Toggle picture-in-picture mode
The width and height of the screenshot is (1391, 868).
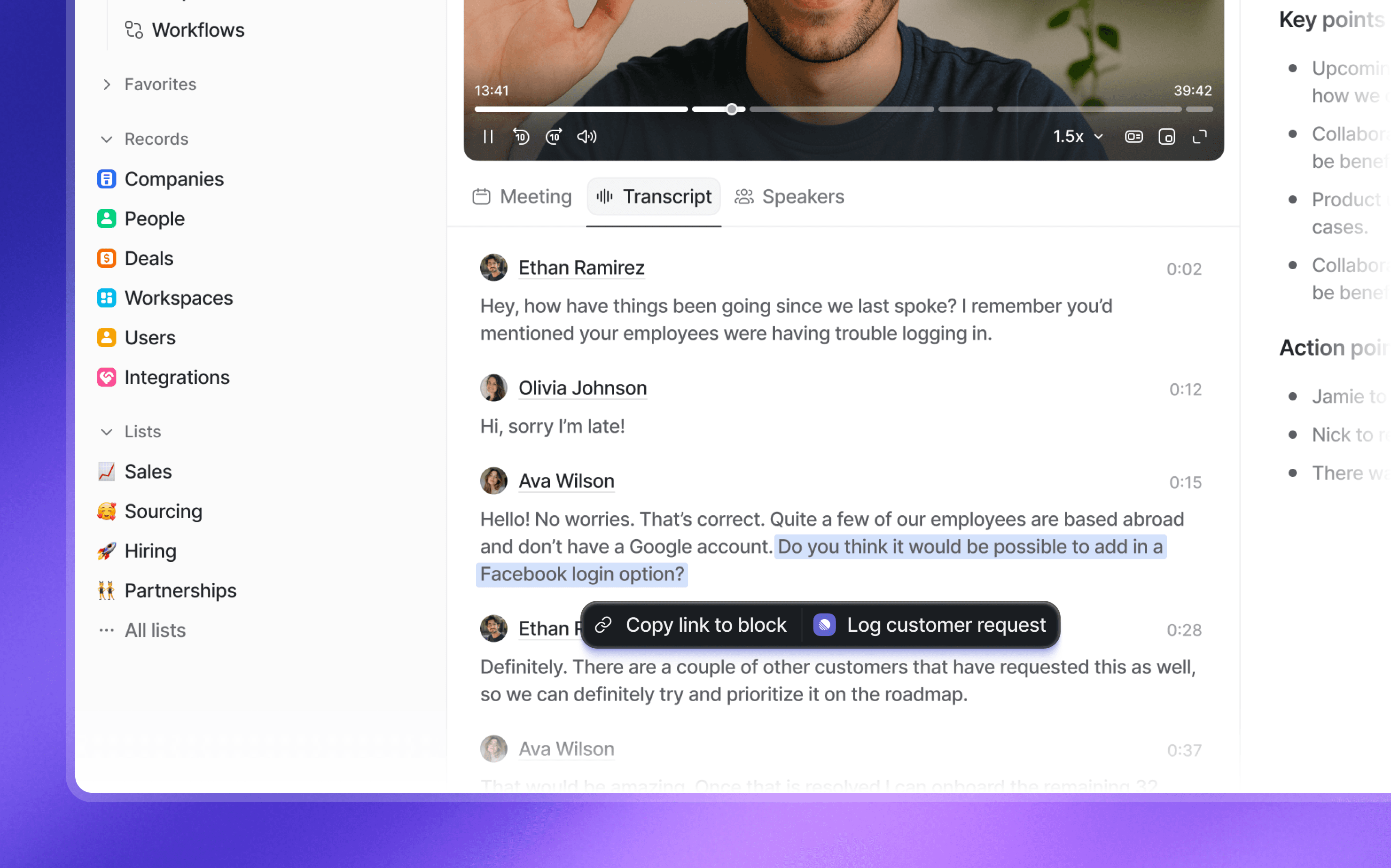pos(1166,137)
